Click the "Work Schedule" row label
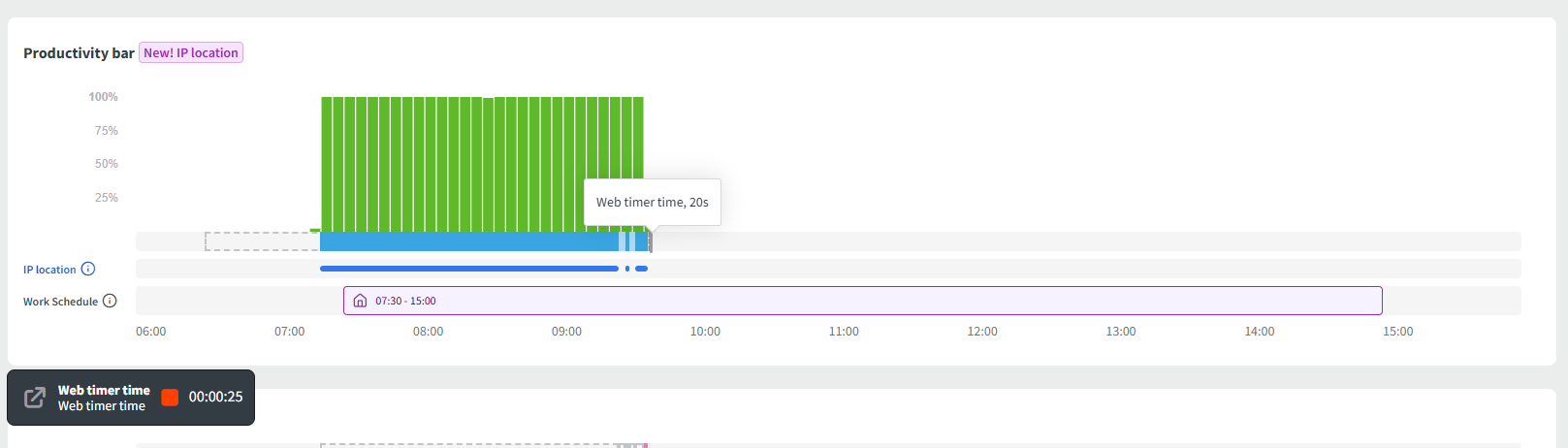1568x448 pixels. click(x=60, y=302)
